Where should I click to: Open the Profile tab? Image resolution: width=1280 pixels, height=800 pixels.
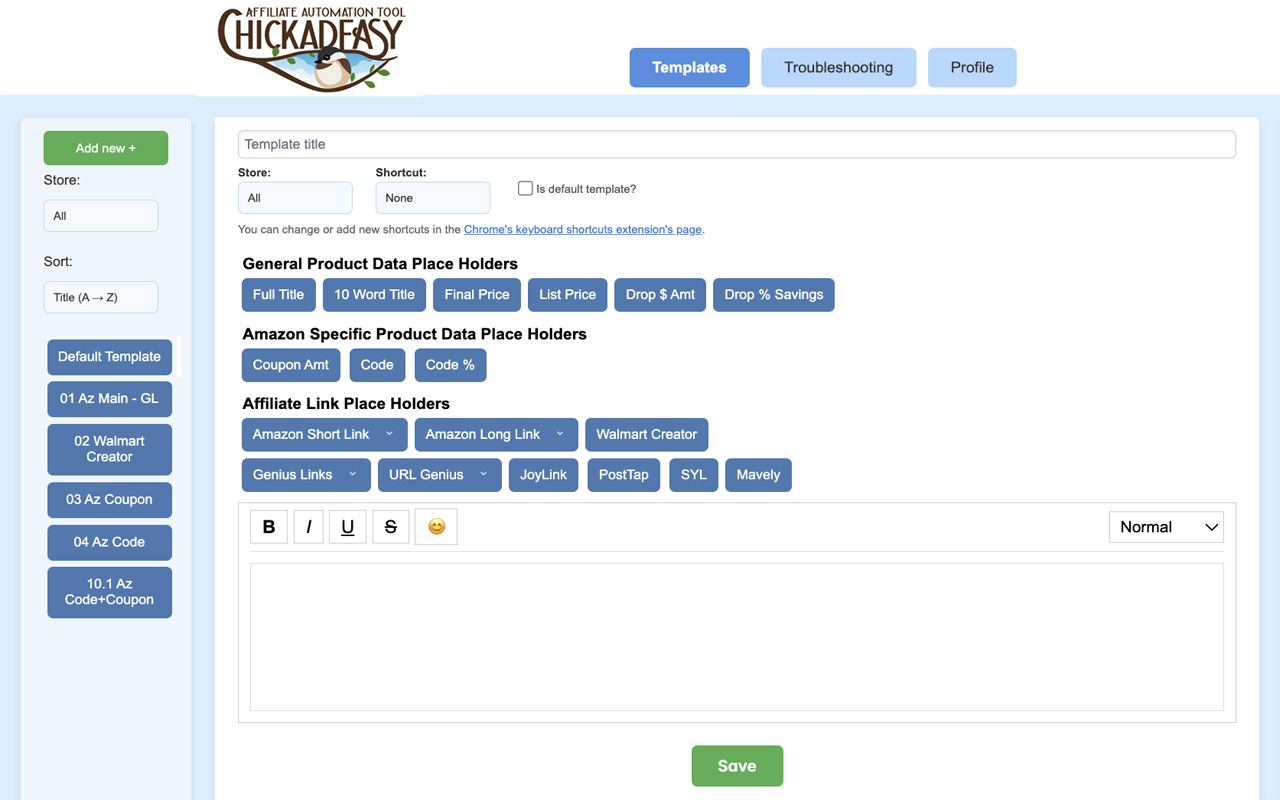pos(971,67)
